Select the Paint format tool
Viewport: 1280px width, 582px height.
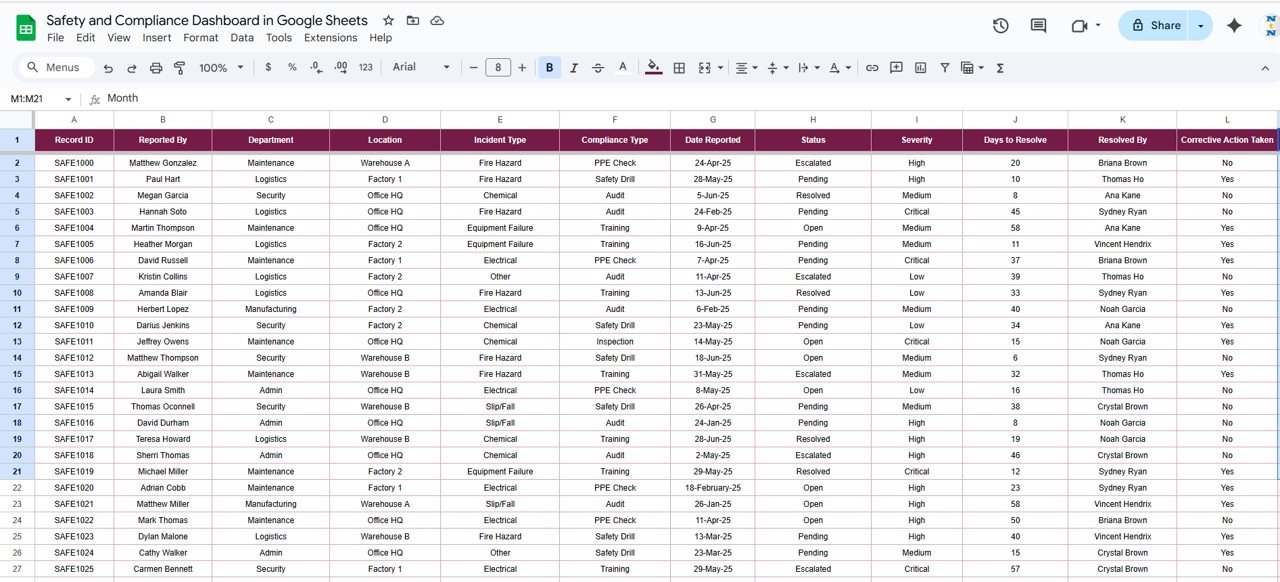tap(180, 68)
